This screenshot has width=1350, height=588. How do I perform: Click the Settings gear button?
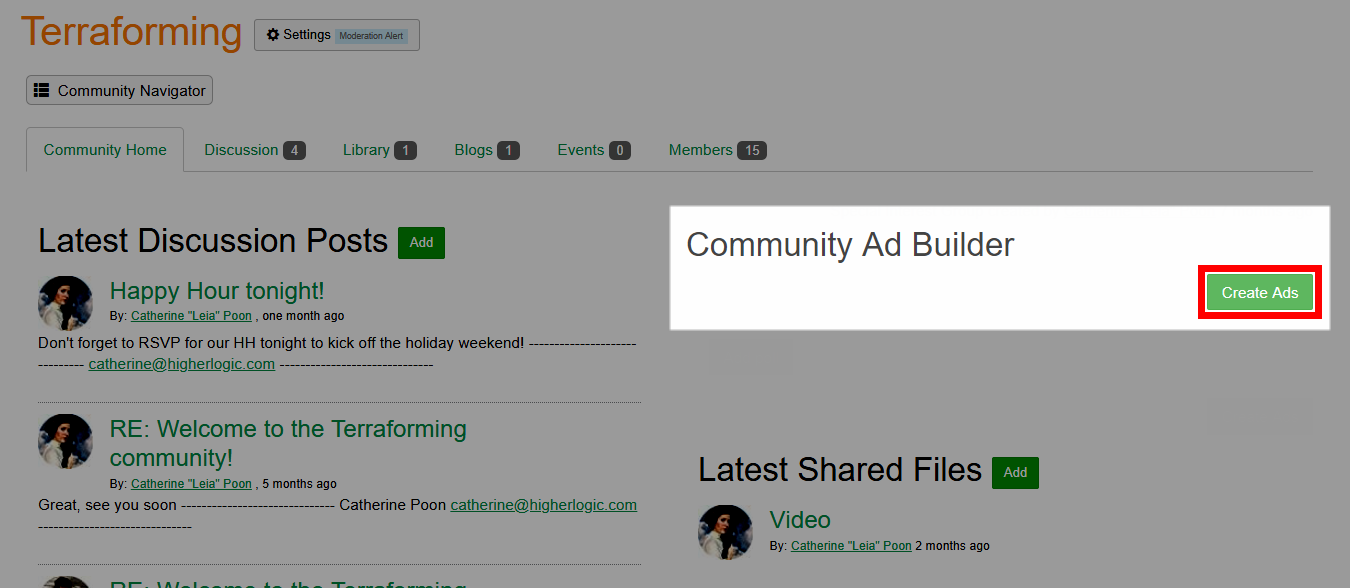(x=298, y=35)
